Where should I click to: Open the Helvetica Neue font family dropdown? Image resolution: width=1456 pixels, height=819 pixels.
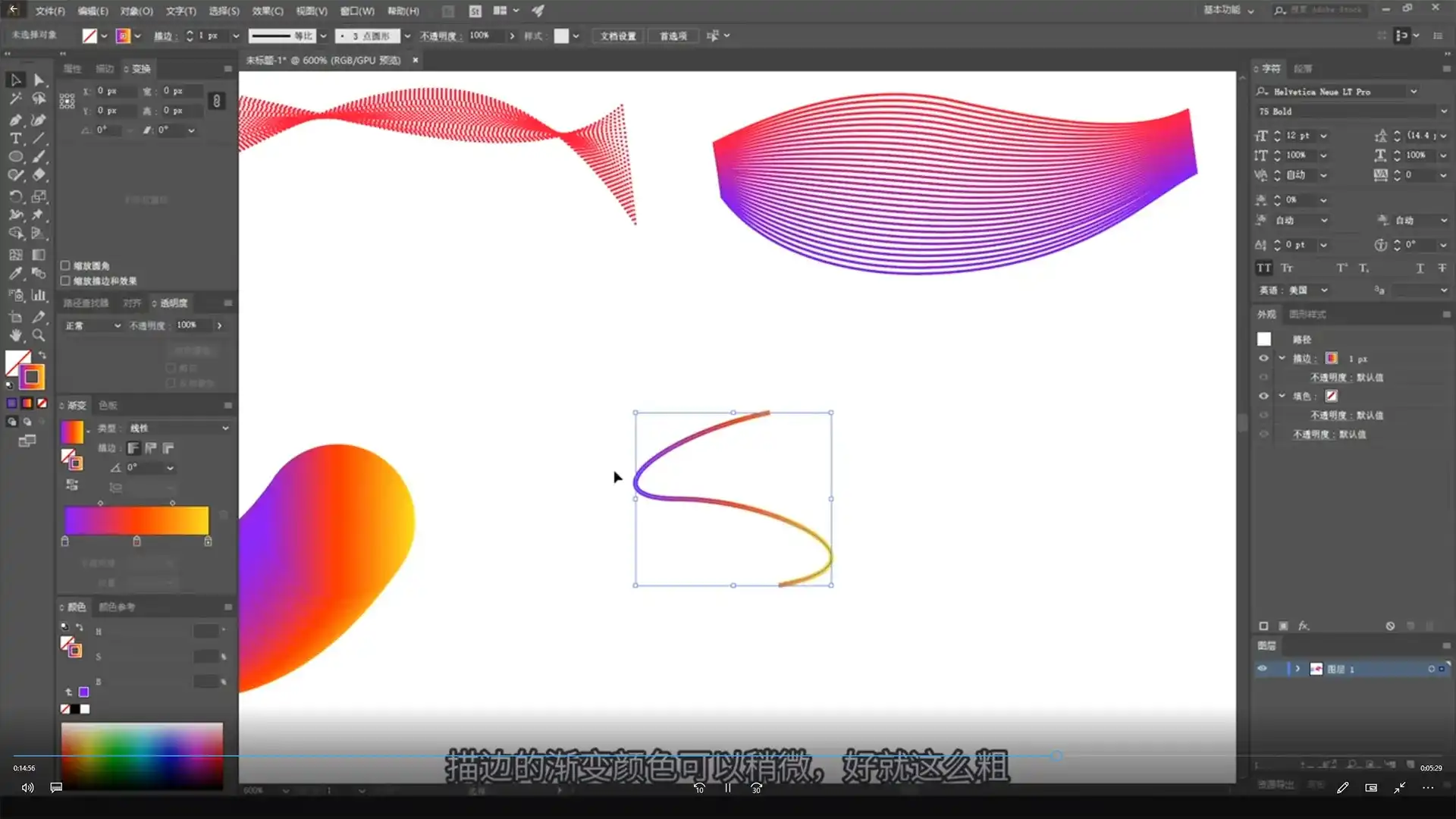click(1414, 92)
